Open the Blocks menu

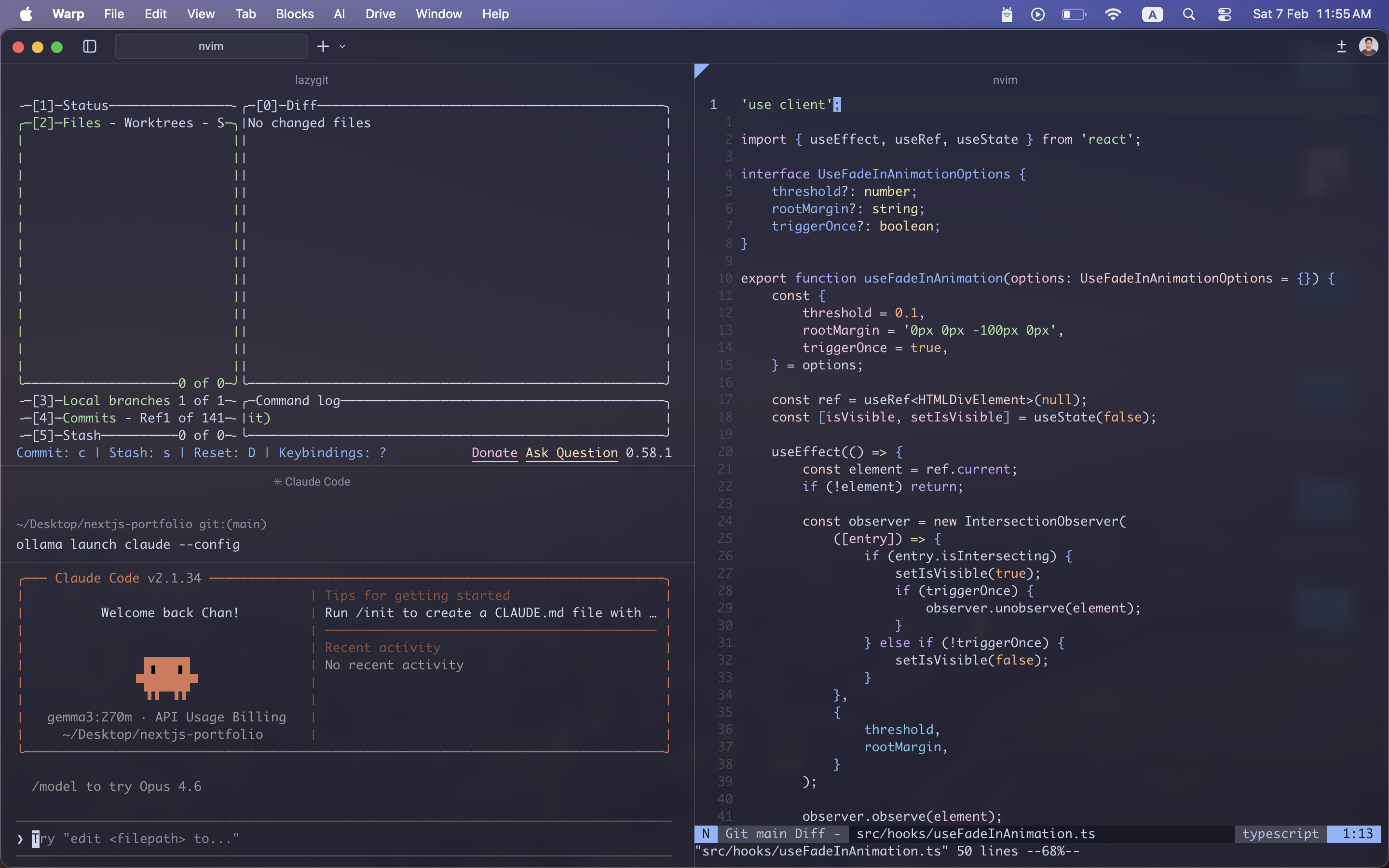pyautogui.click(x=295, y=14)
